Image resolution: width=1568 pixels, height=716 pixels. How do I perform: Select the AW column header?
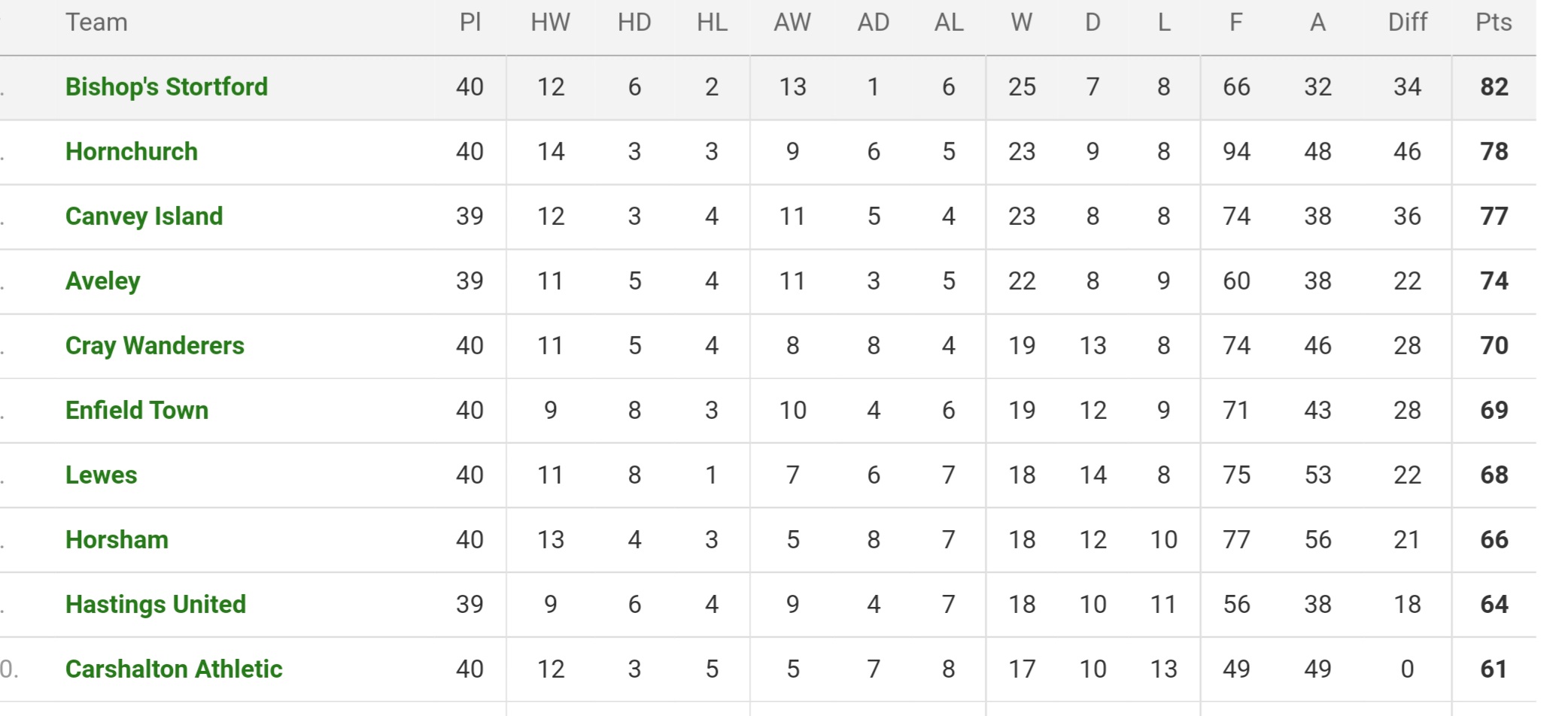coord(792,23)
